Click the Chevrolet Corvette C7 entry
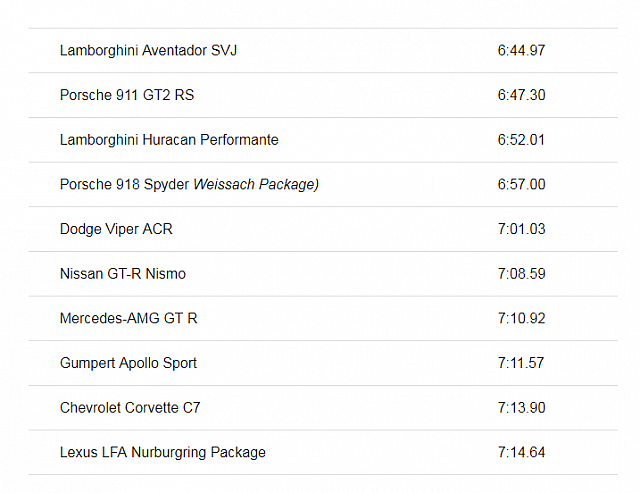Screen dimensions: 640x493 coord(130,408)
